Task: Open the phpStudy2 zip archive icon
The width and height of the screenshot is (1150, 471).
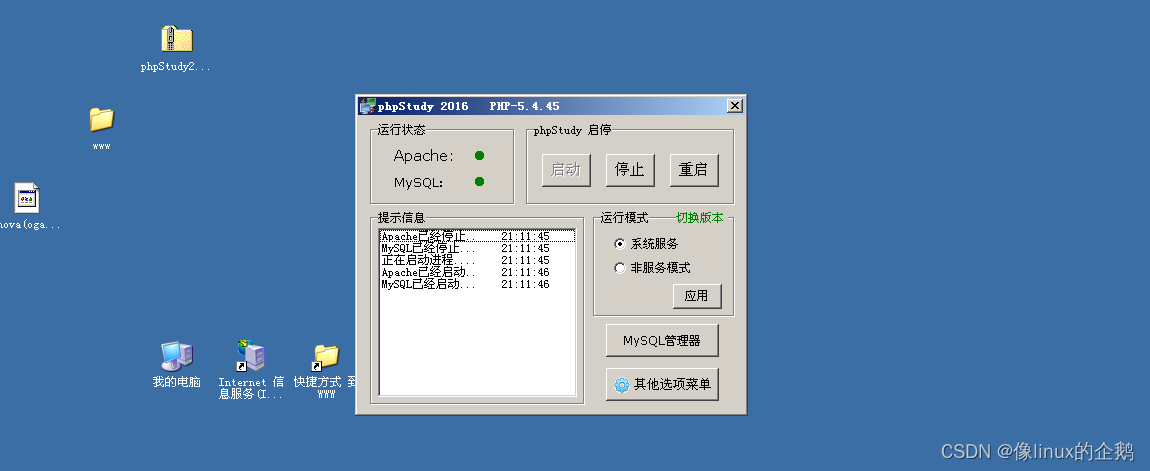Action: [176, 39]
